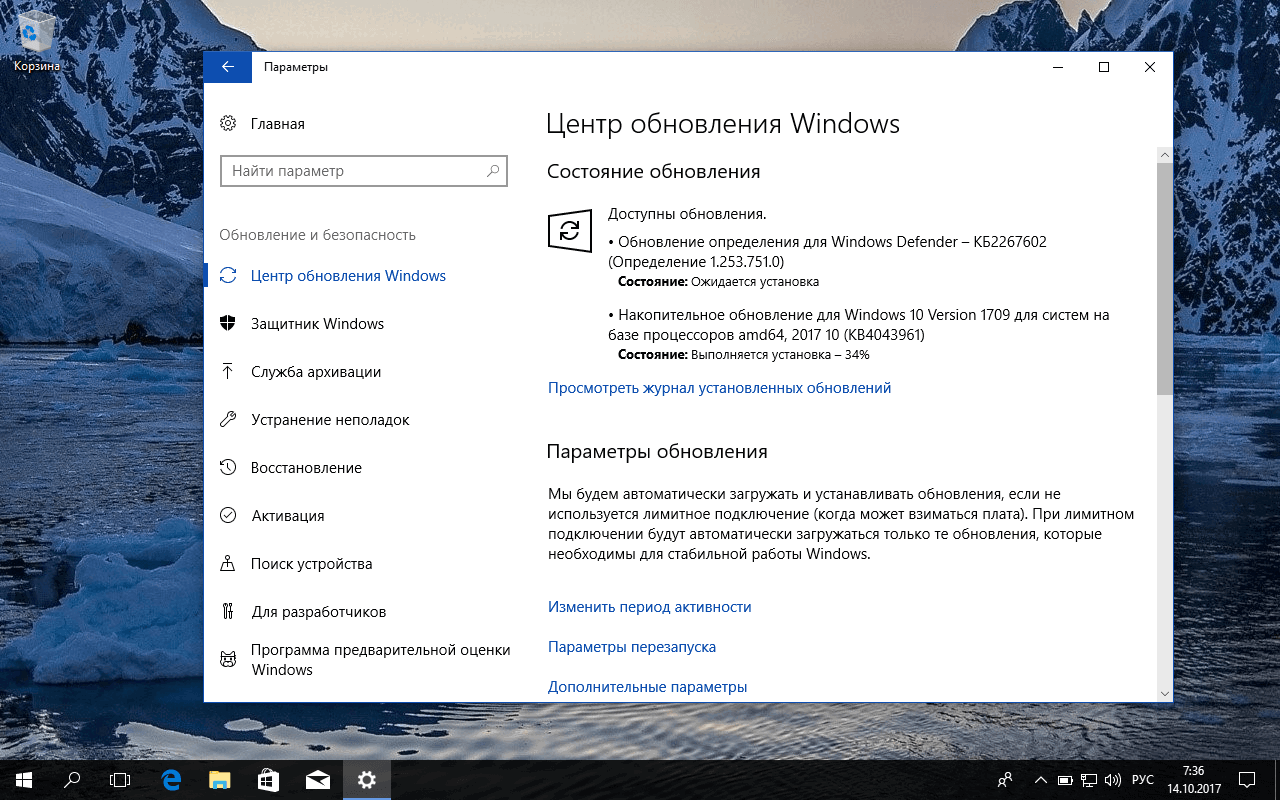
Task: Open Просмотреть журнал установленных обновлений
Action: click(x=717, y=388)
